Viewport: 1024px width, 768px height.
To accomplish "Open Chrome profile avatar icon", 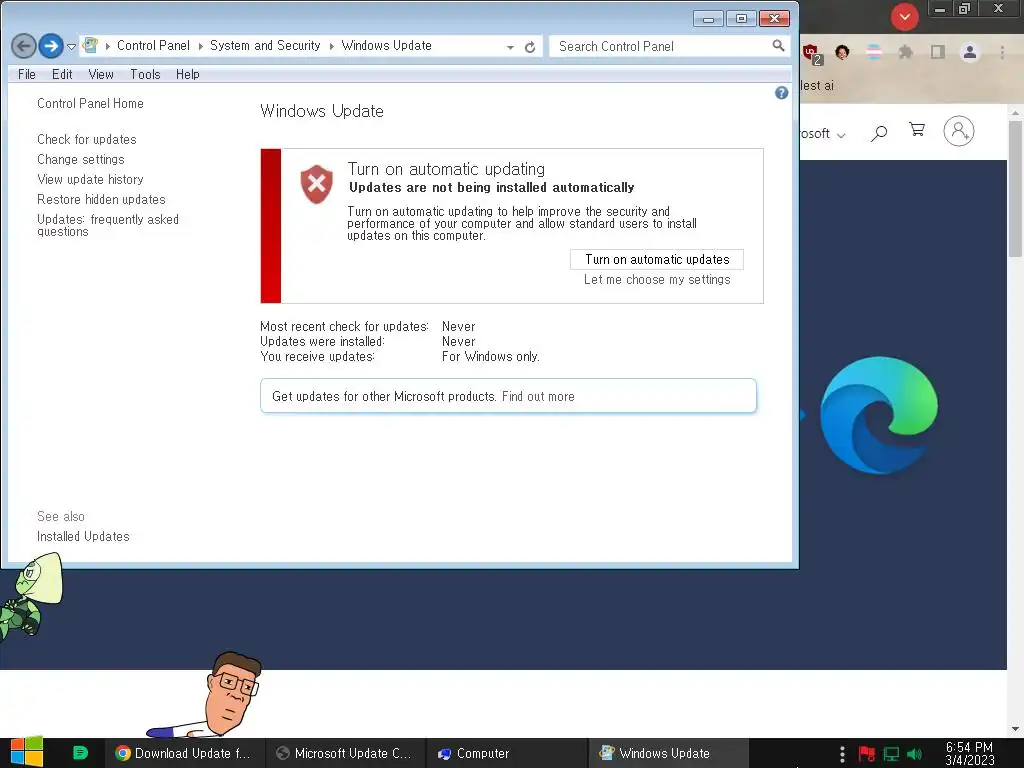I will (x=970, y=52).
